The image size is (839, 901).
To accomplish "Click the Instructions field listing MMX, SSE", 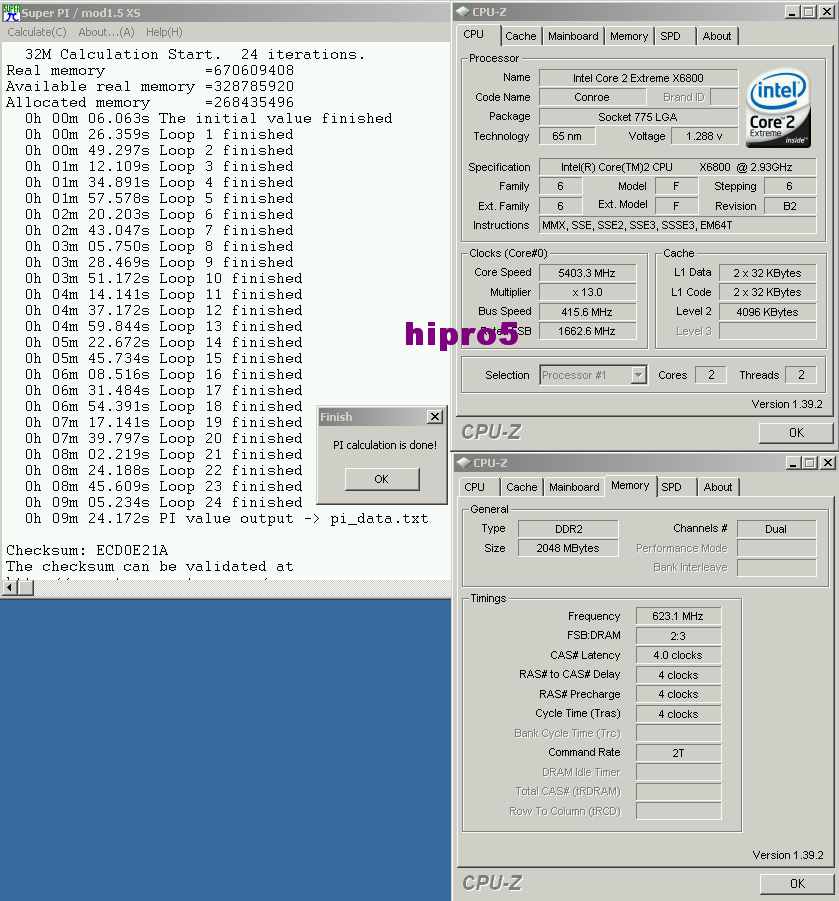I will [677, 225].
